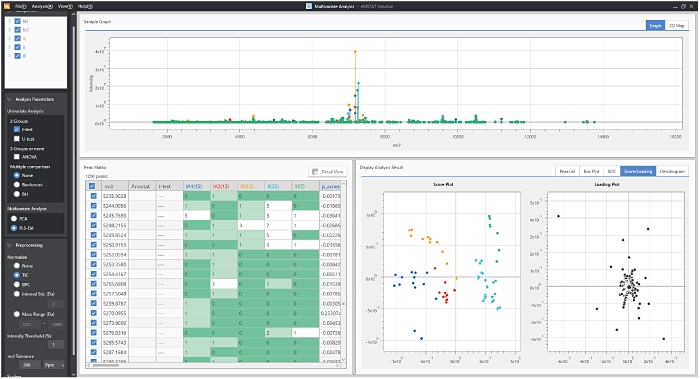
Task: Select Mass Range (Da) normalization
Action: tap(17, 314)
